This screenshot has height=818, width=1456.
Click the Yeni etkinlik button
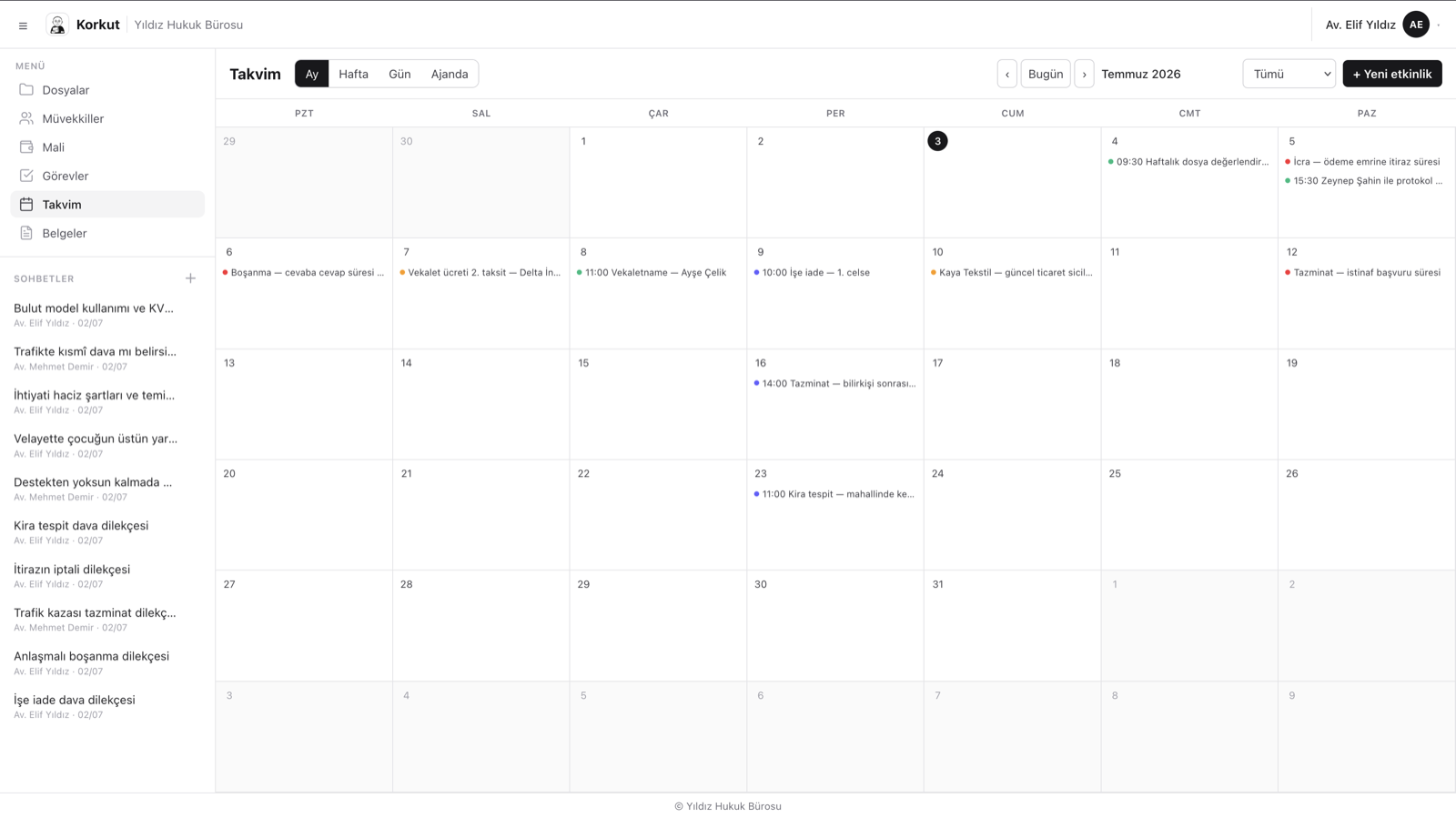[x=1392, y=74]
